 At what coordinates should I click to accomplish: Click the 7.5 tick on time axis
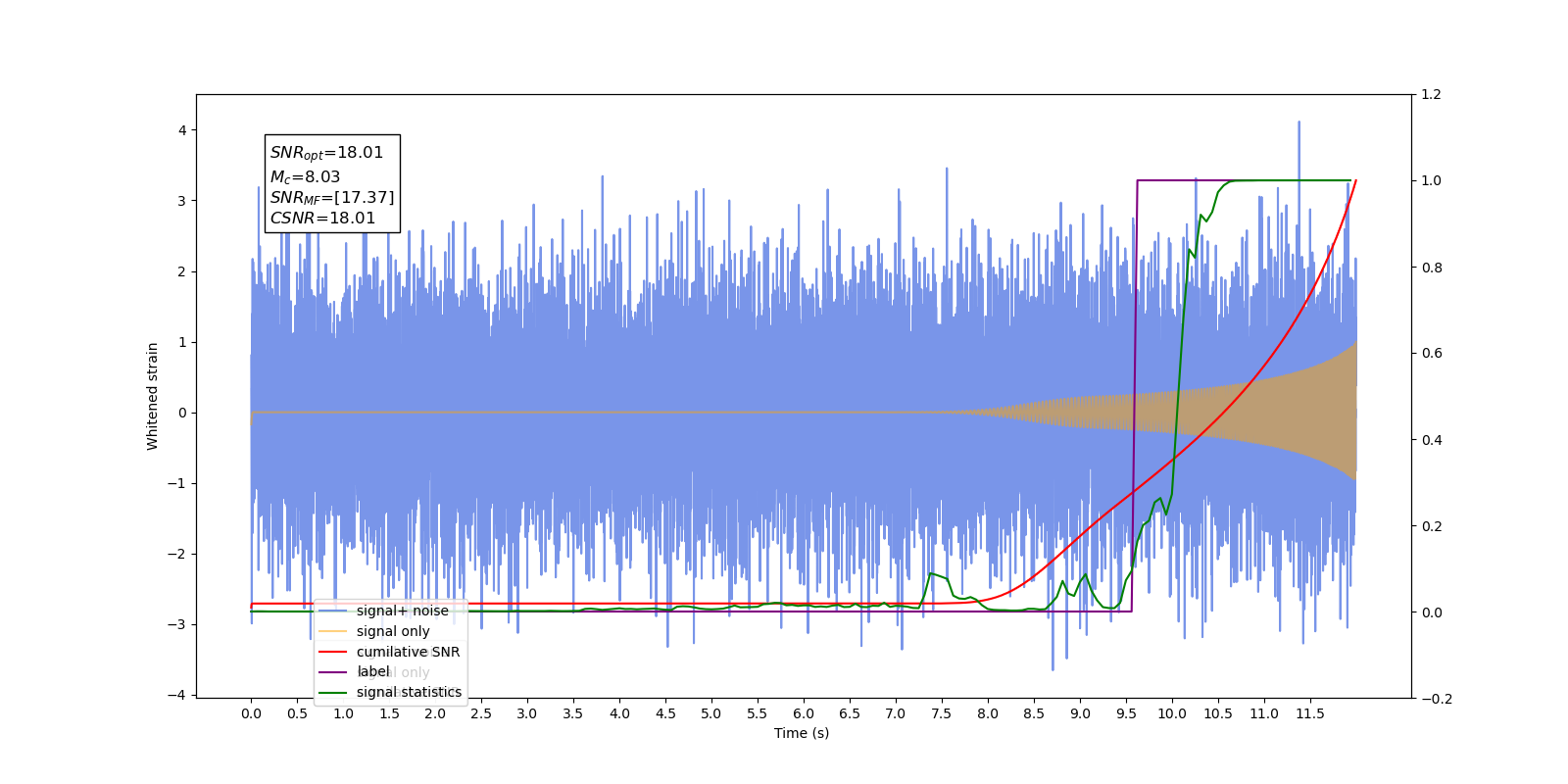942,713
